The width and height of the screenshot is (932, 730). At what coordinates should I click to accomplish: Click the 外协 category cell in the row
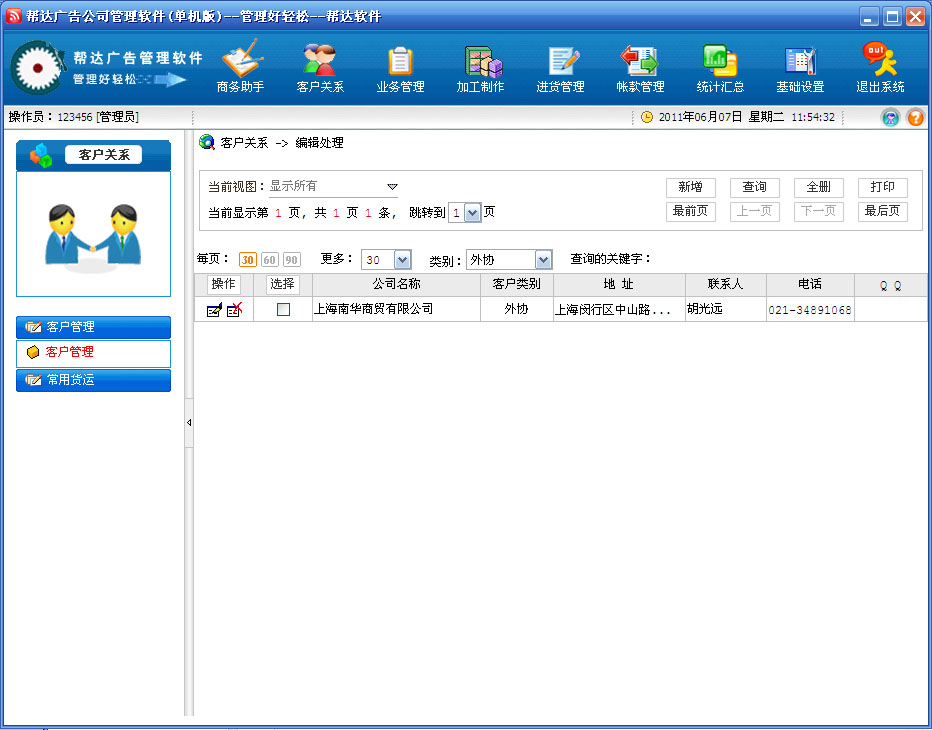(x=517, y=309)
